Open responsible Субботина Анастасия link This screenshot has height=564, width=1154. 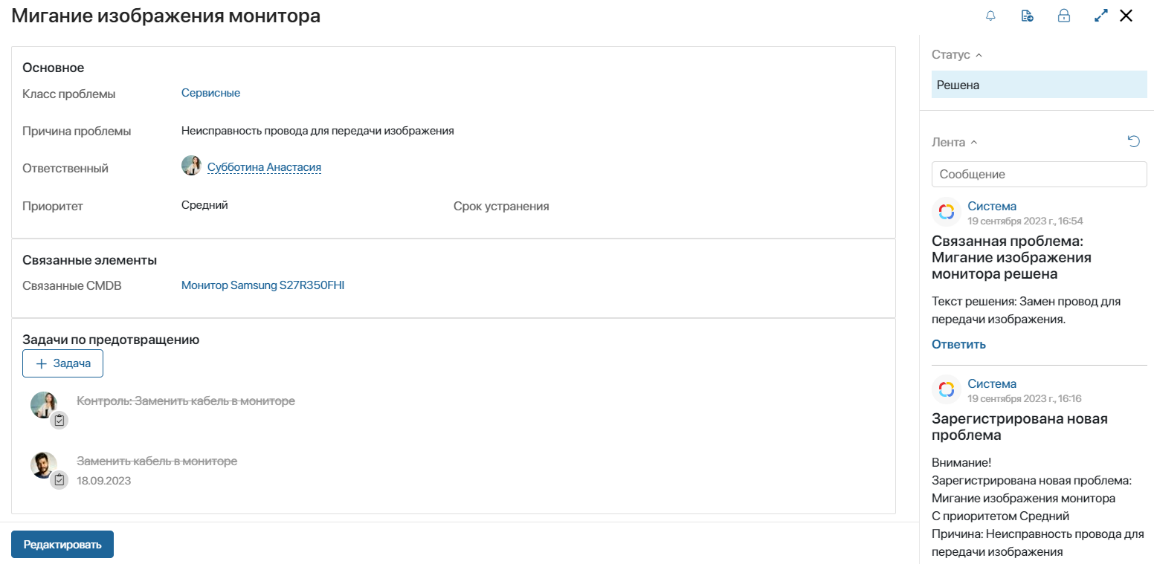pyautogui.click(x=264, y=168)
